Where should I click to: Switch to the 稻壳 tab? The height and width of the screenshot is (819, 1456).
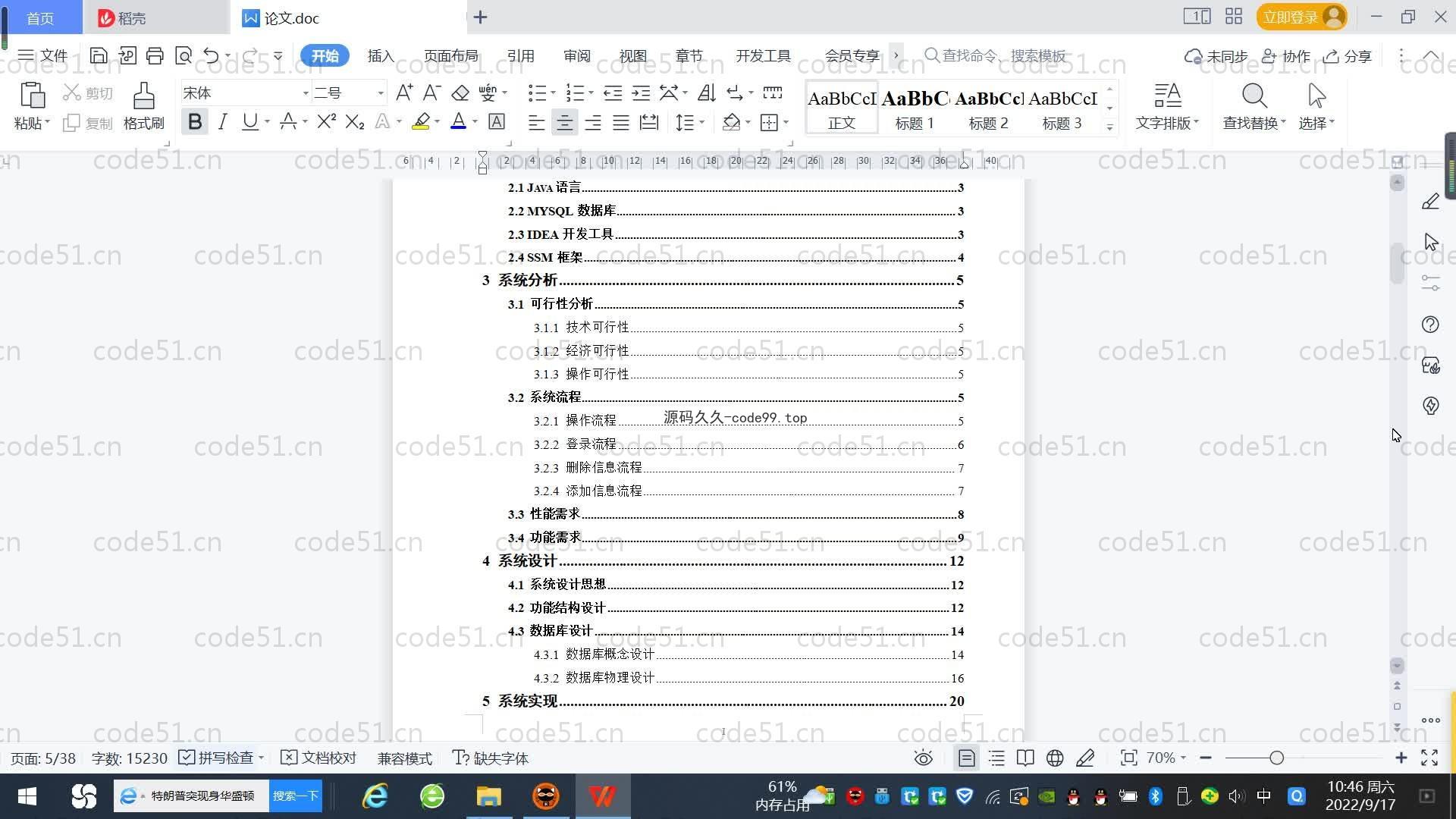point(156,17)
